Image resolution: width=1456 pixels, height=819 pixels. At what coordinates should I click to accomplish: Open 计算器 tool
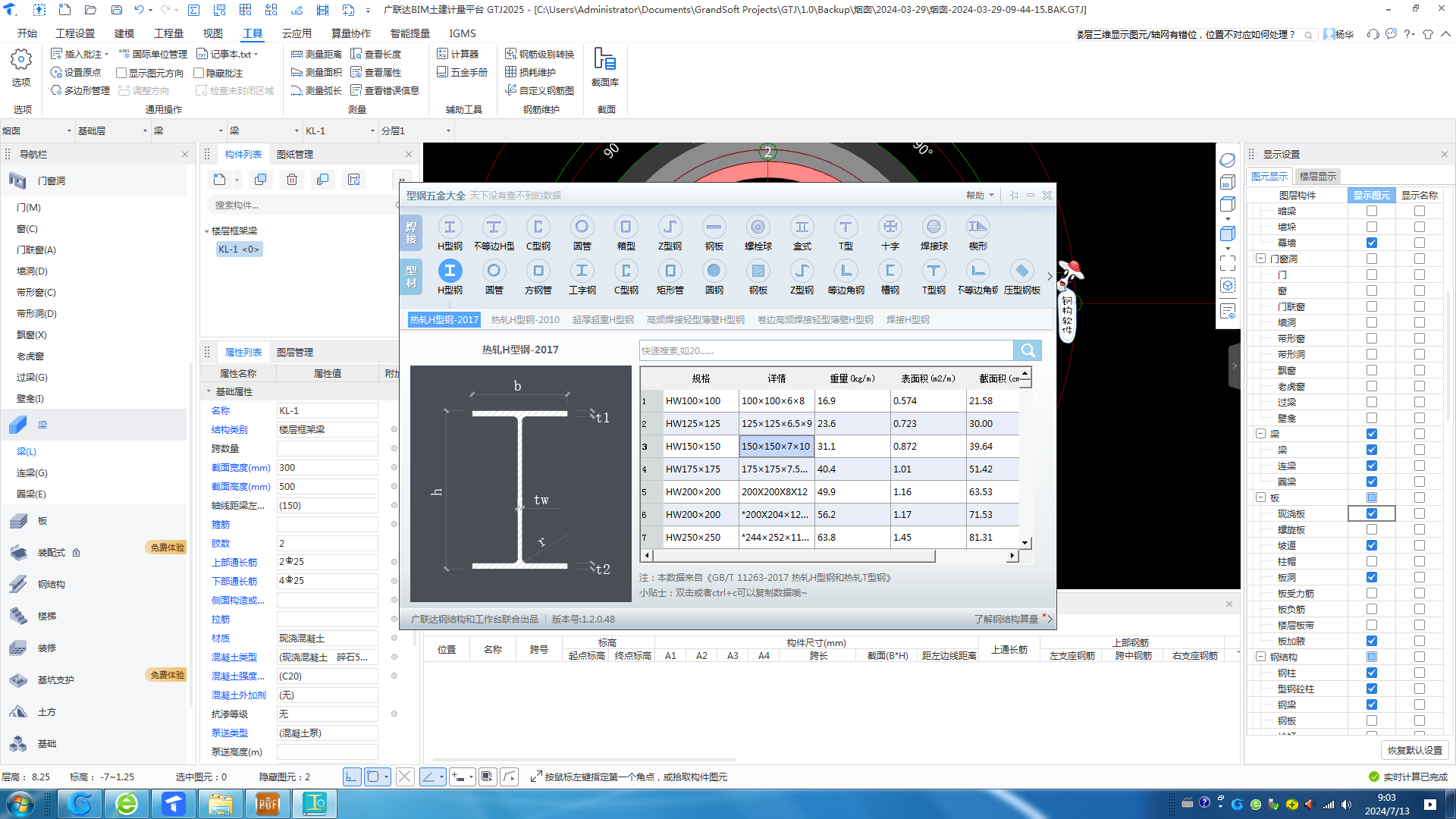pos(457,54)
